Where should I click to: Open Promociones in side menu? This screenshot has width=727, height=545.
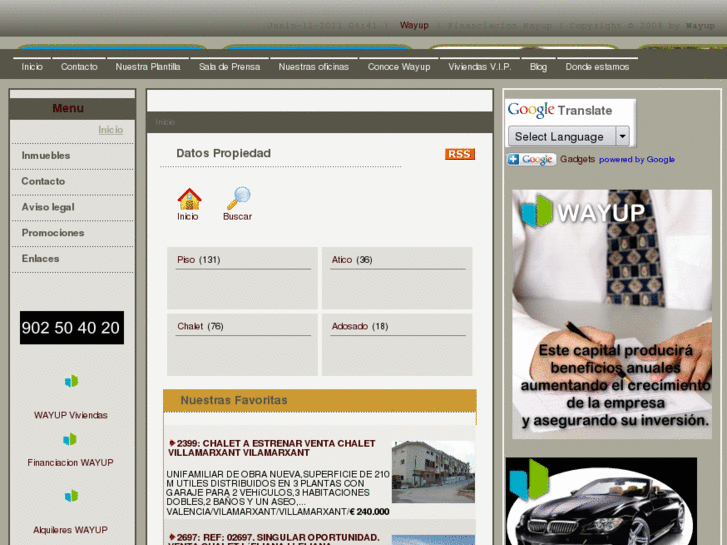53,233
